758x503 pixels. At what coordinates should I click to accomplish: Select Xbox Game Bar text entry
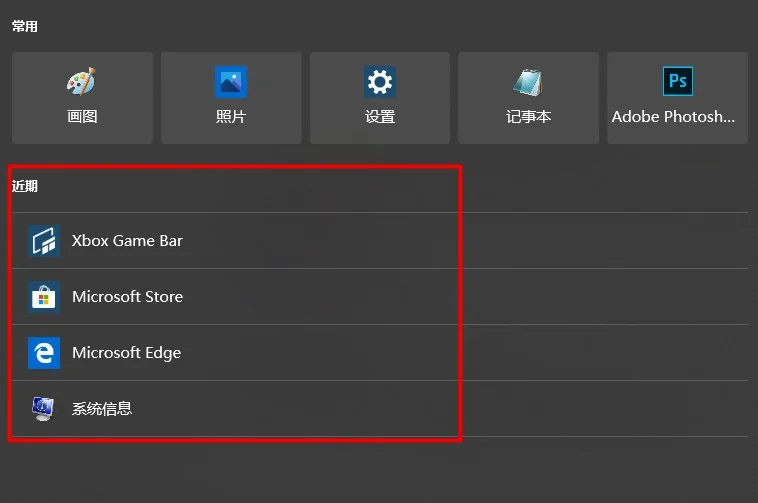pyautogui.click(x=127, y=241)
